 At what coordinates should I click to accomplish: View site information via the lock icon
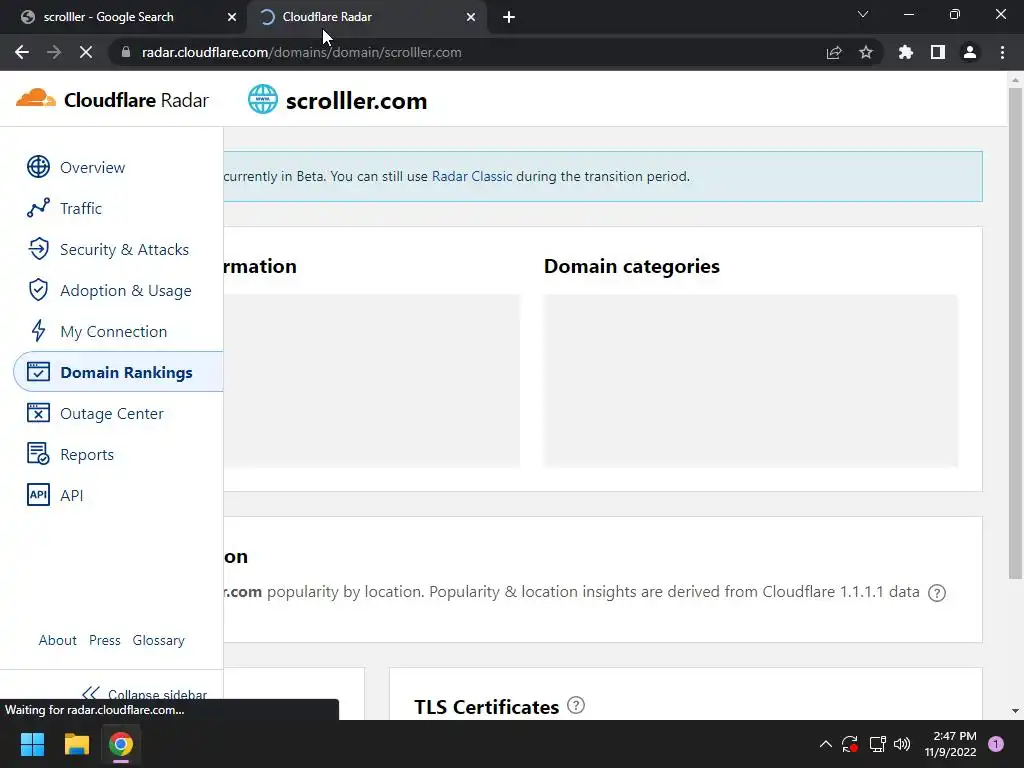point(126,52)
